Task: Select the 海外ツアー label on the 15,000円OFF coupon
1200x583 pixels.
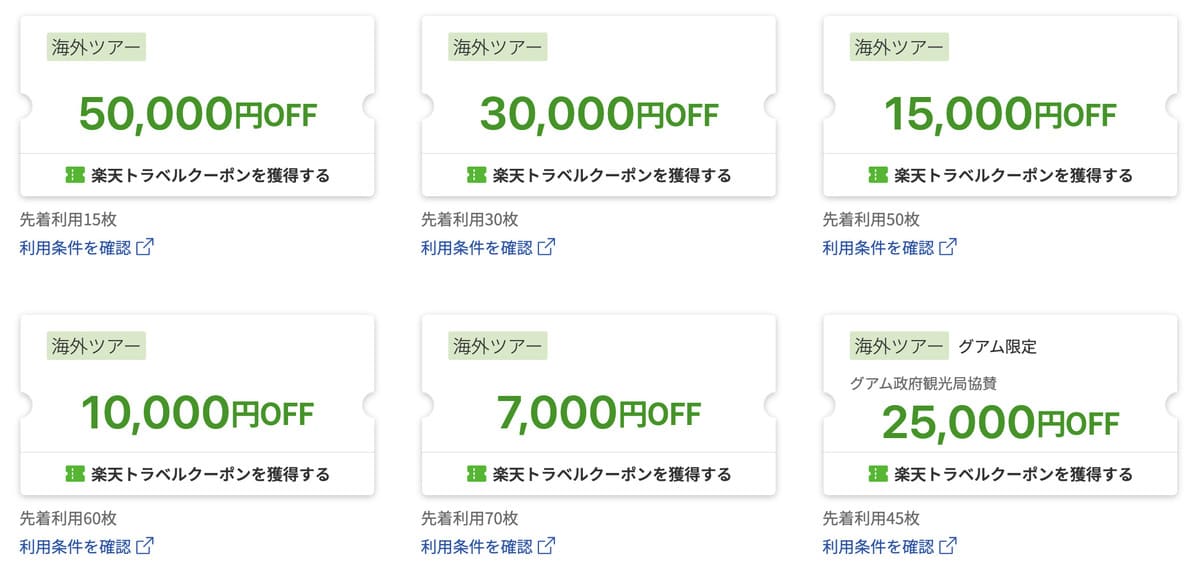Action: 899,47
